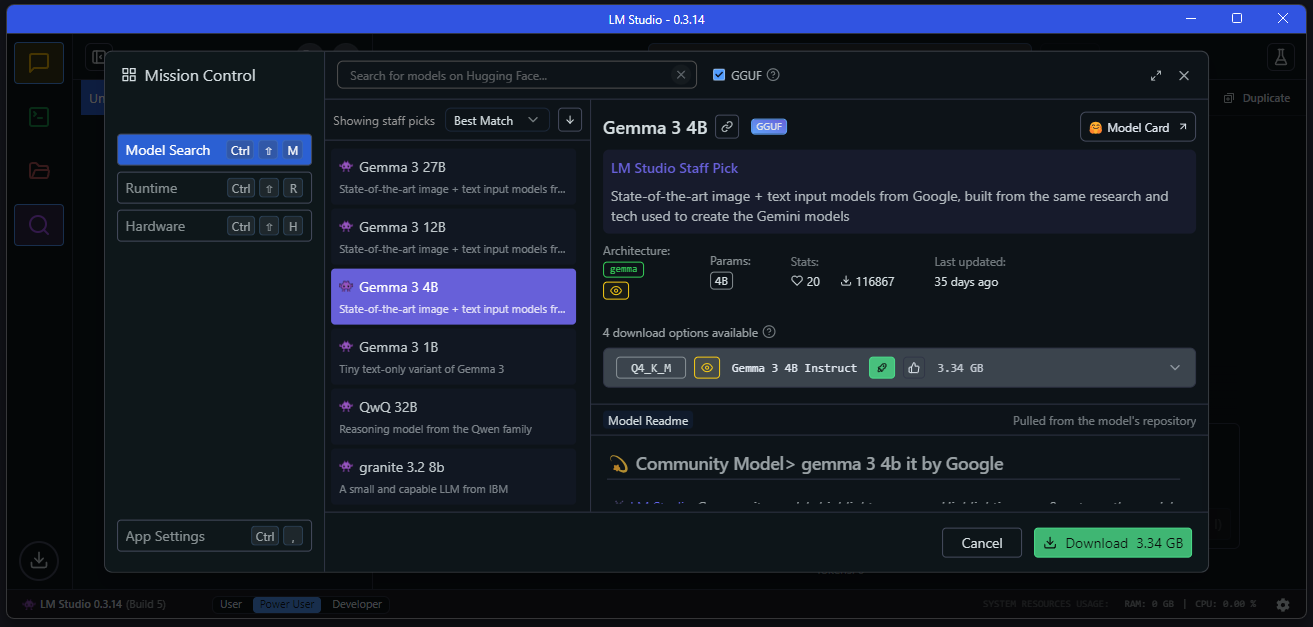Click the Download 3.34 GB button
Screen dimensions: 1313x627
click(x=1113, y=543)
